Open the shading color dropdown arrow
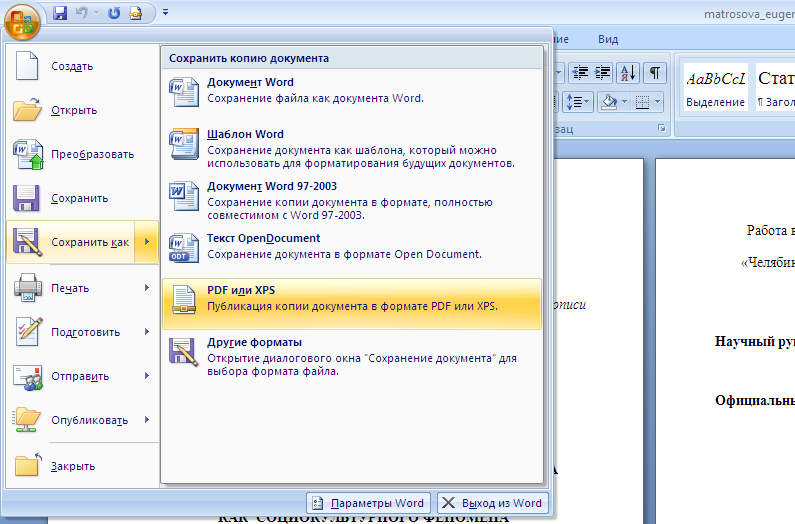This screenshot has width=795, height=524. 625,102
